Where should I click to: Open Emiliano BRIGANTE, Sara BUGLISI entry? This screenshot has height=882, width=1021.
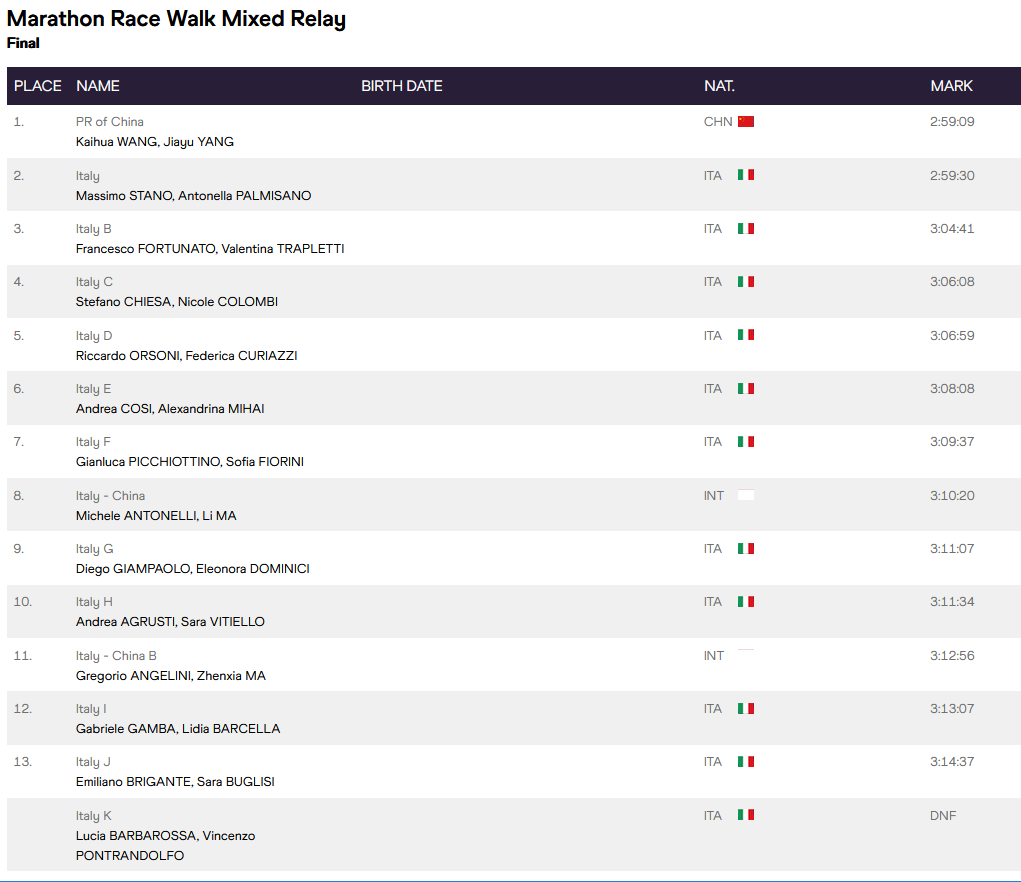pos(175,782)
